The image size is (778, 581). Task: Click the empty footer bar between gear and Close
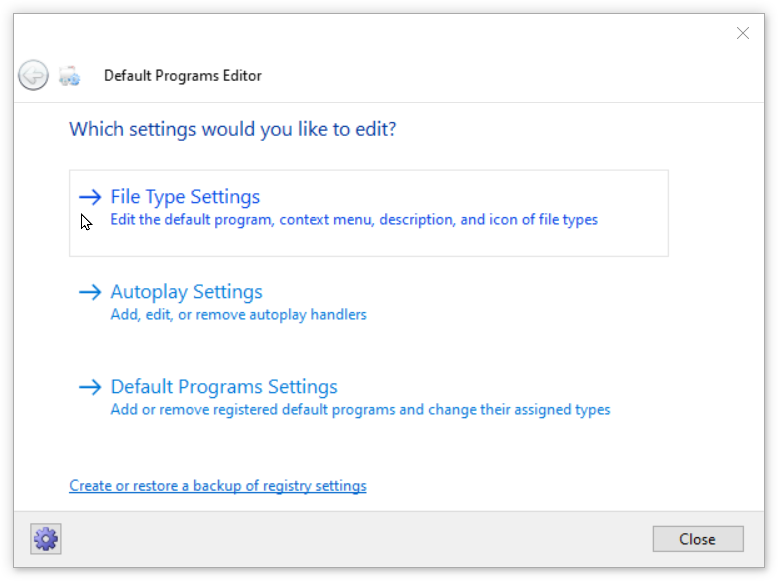point(350,539)
